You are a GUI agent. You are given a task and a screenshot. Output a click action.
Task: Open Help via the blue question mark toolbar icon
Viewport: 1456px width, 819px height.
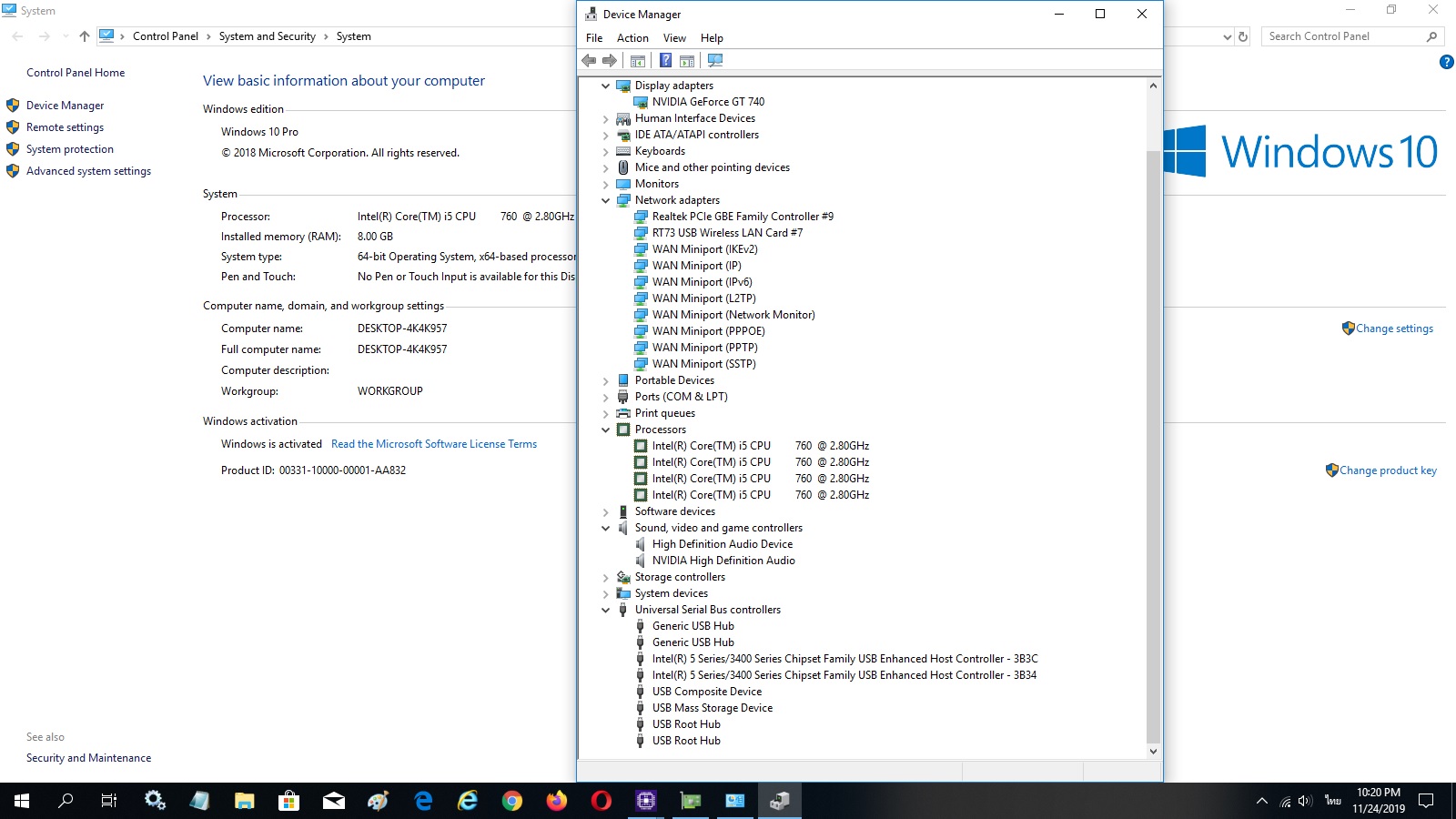tap(665, 61)
